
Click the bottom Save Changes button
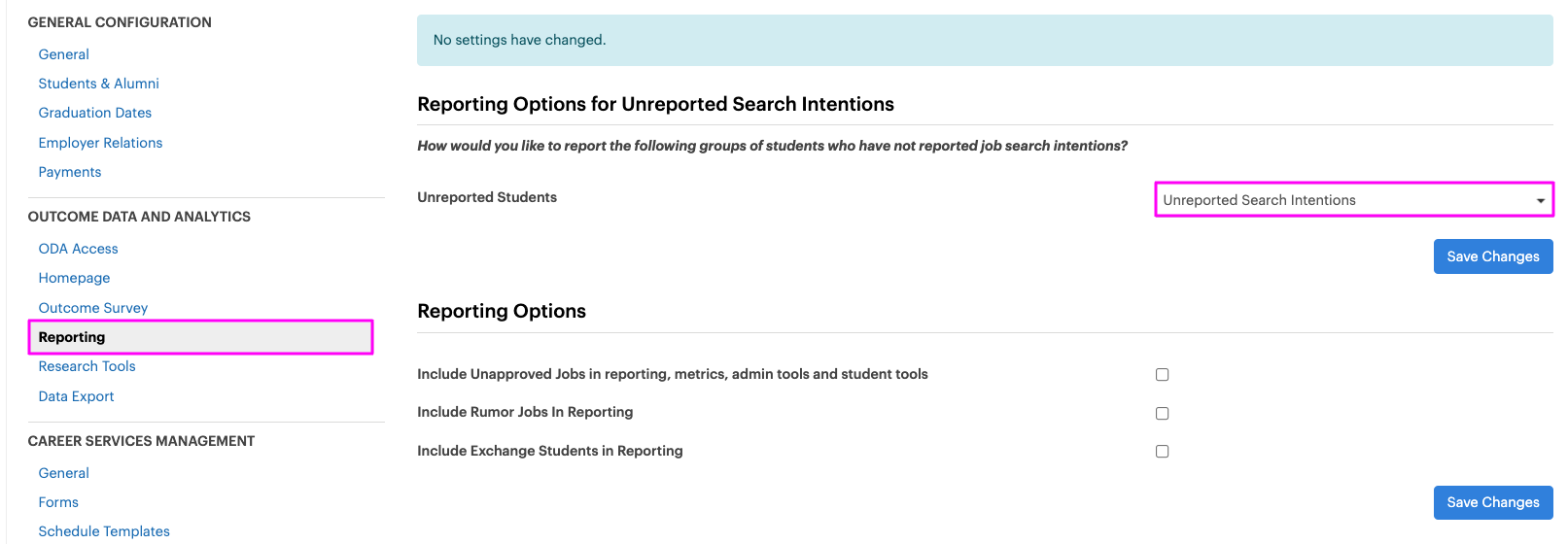click(x=1492, y=502)
